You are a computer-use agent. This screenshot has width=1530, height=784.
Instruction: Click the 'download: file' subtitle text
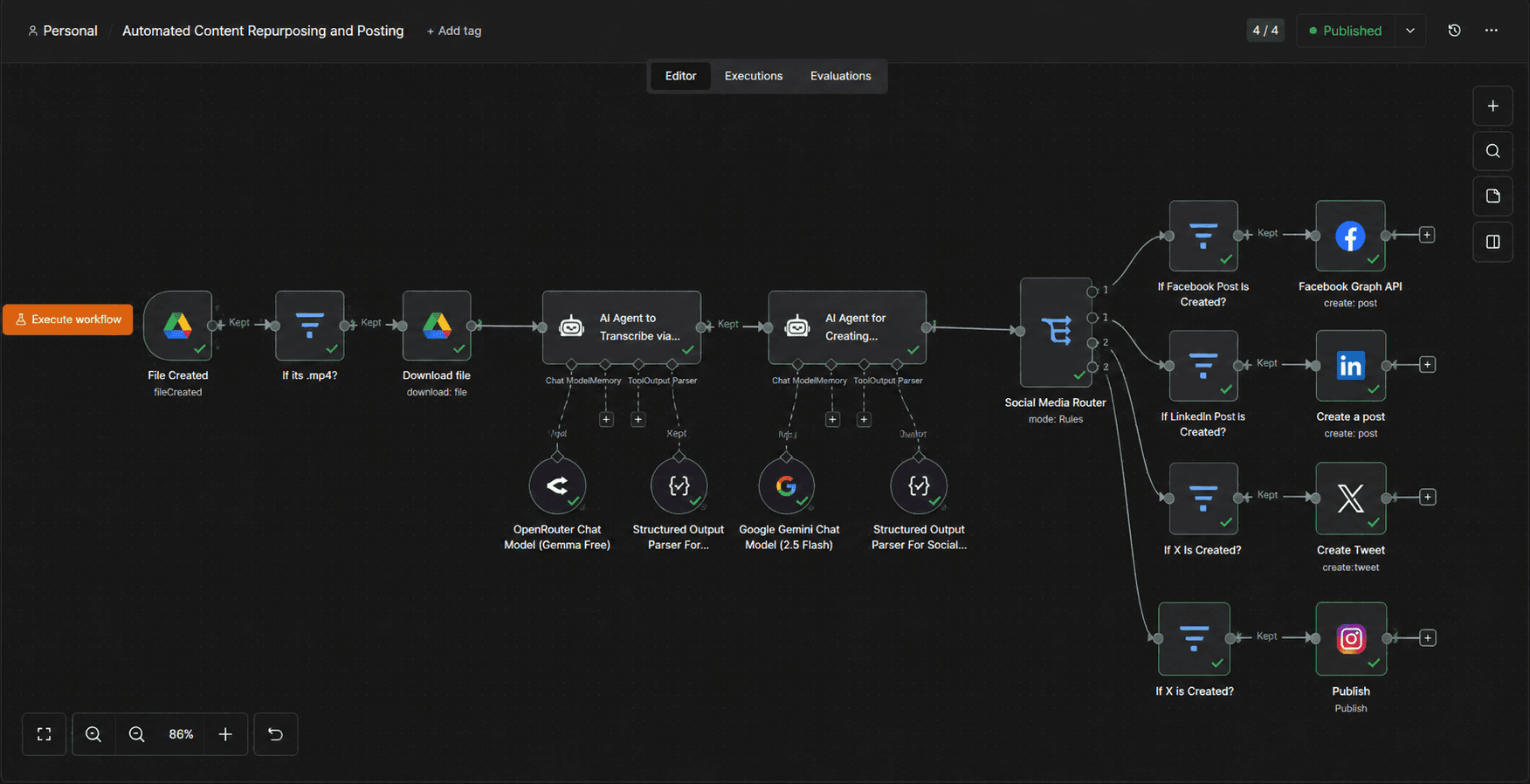[437, 392]
